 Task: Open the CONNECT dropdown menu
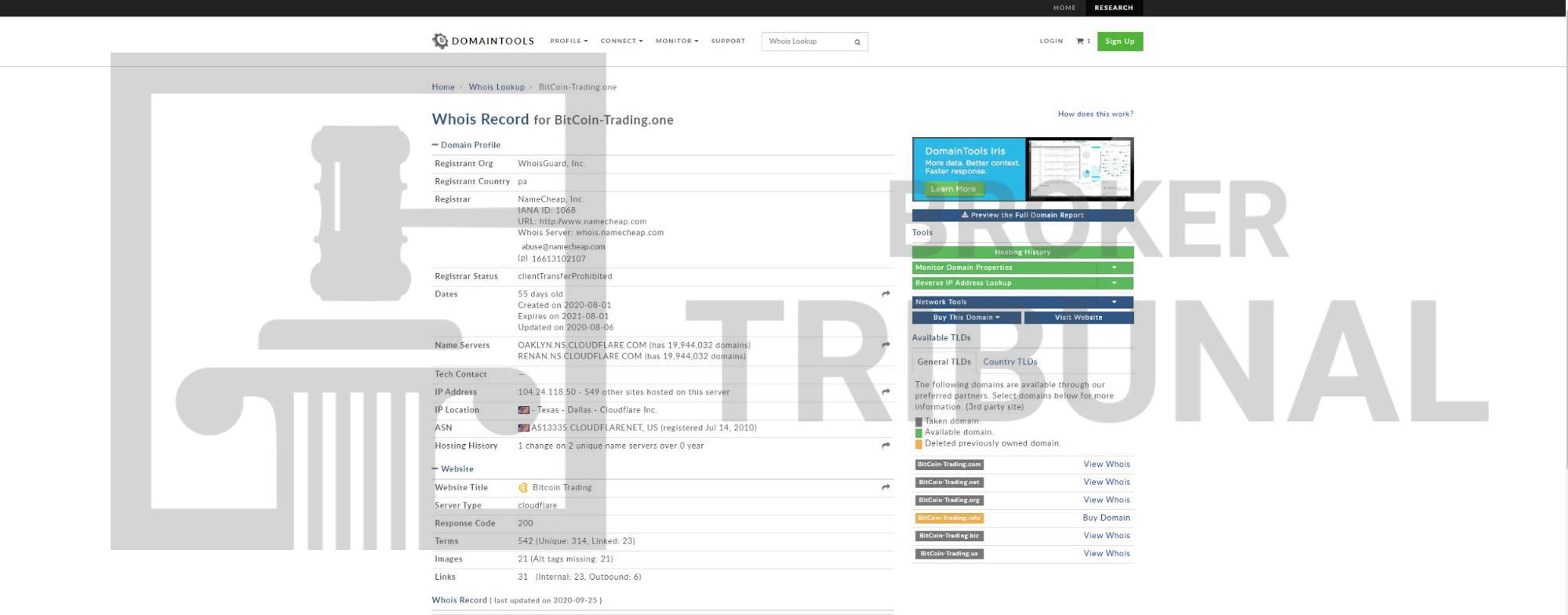tap(621, 41)
